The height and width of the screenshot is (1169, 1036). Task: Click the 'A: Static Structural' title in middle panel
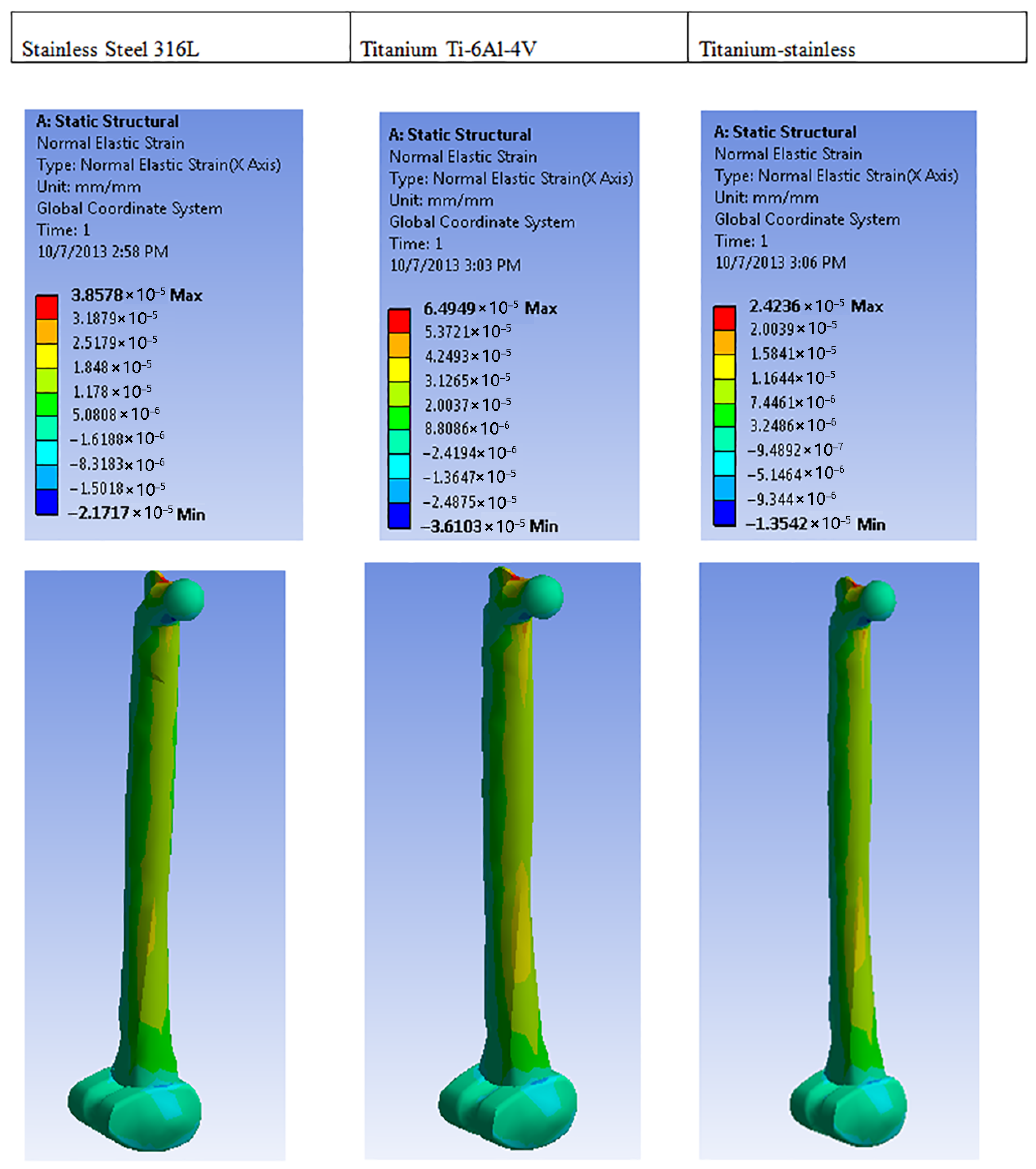[x=461, y=135]
